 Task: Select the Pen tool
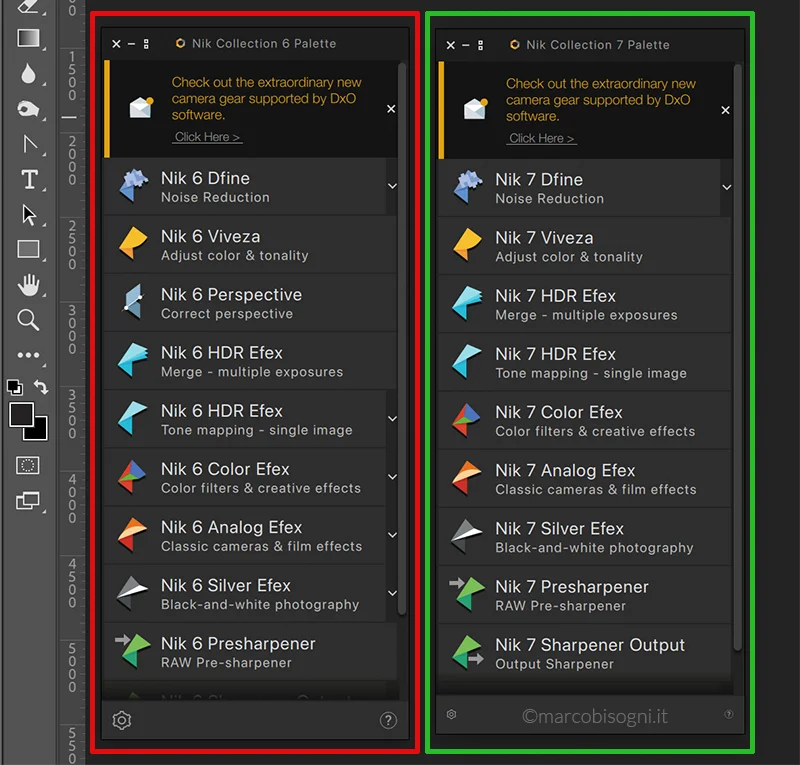click(30, 144)
